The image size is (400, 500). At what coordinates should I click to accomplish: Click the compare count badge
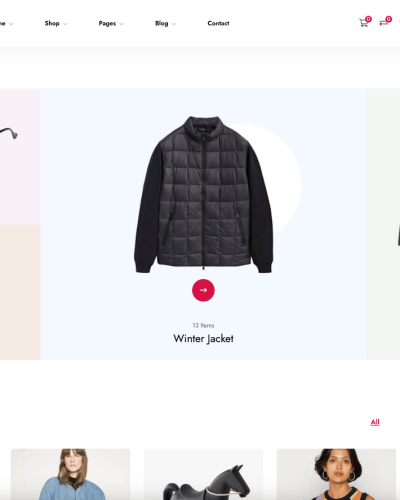point(388,19)
